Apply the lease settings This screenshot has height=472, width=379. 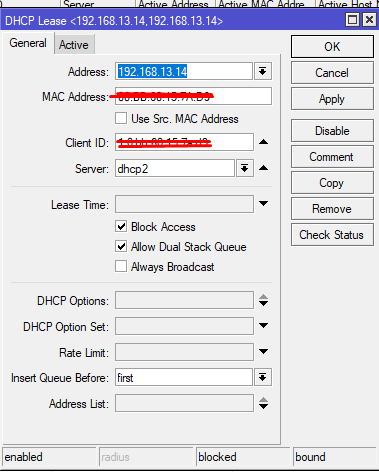332,99
